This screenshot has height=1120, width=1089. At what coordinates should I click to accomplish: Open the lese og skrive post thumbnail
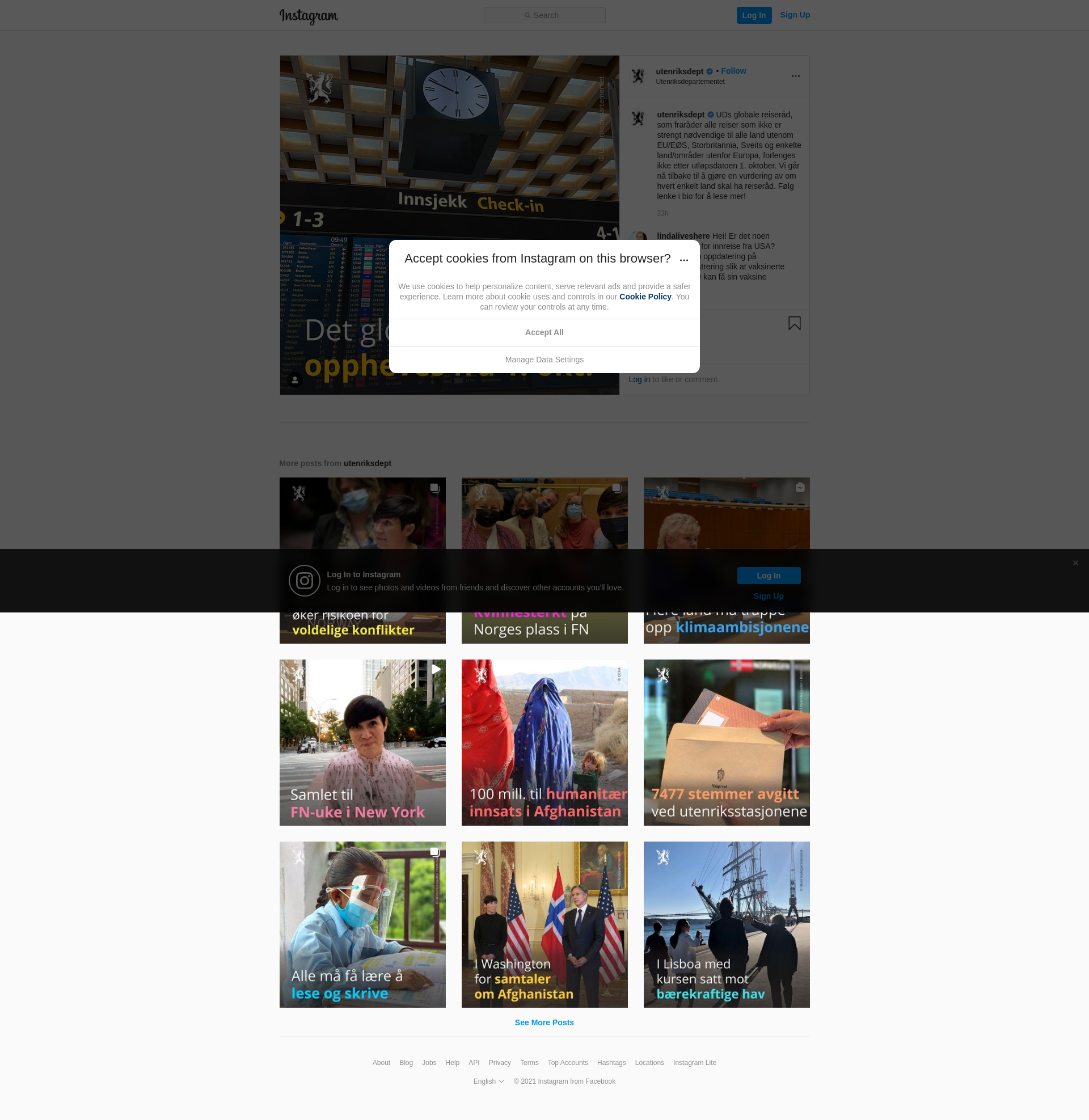(x=362, y=924)
